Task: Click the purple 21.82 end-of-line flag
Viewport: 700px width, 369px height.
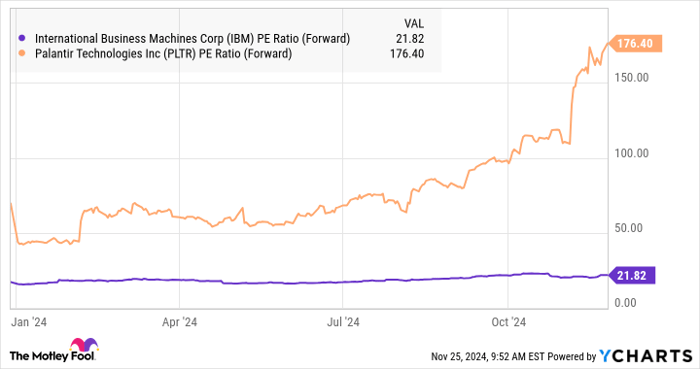Action: coord(631,275)
